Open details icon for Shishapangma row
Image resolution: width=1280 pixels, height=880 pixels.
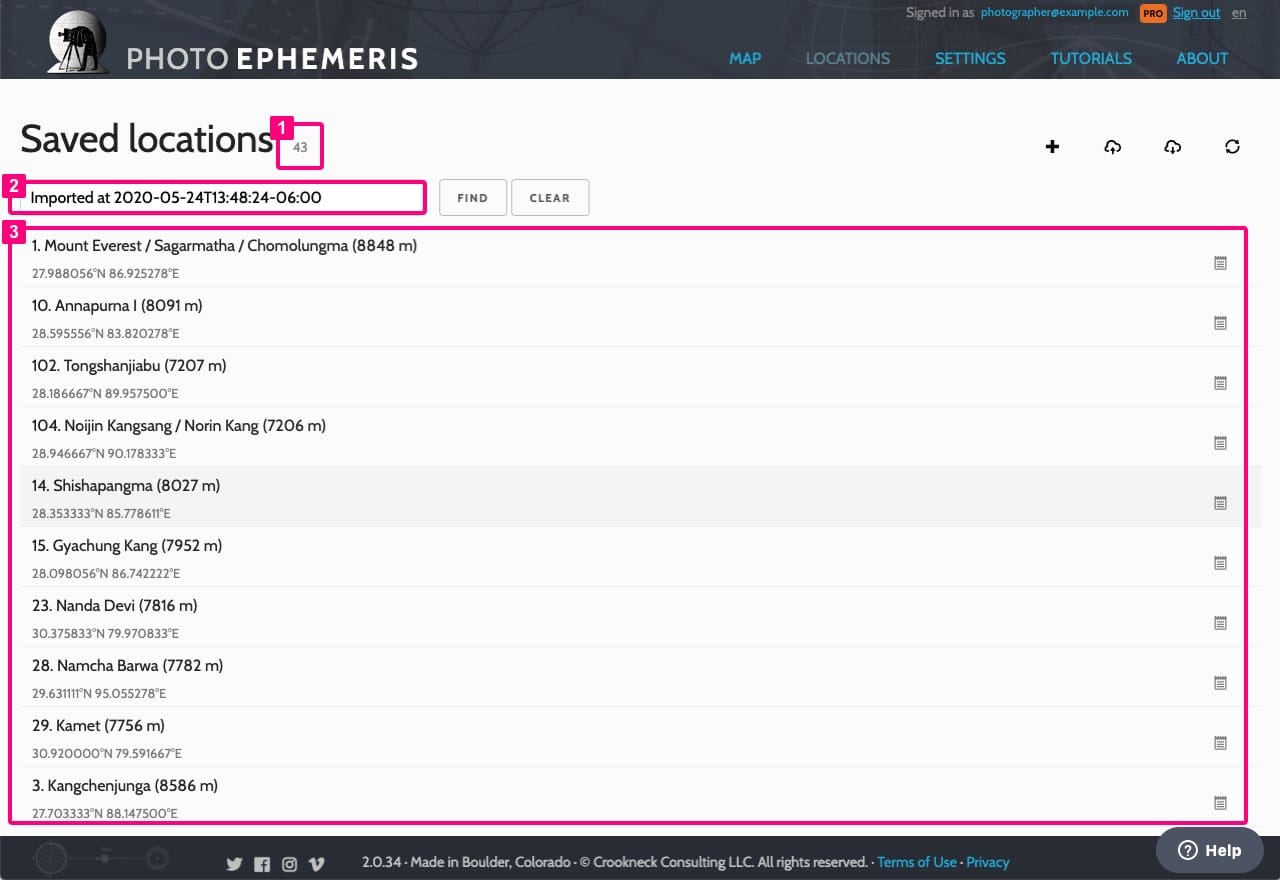[x=1220, y=503]
